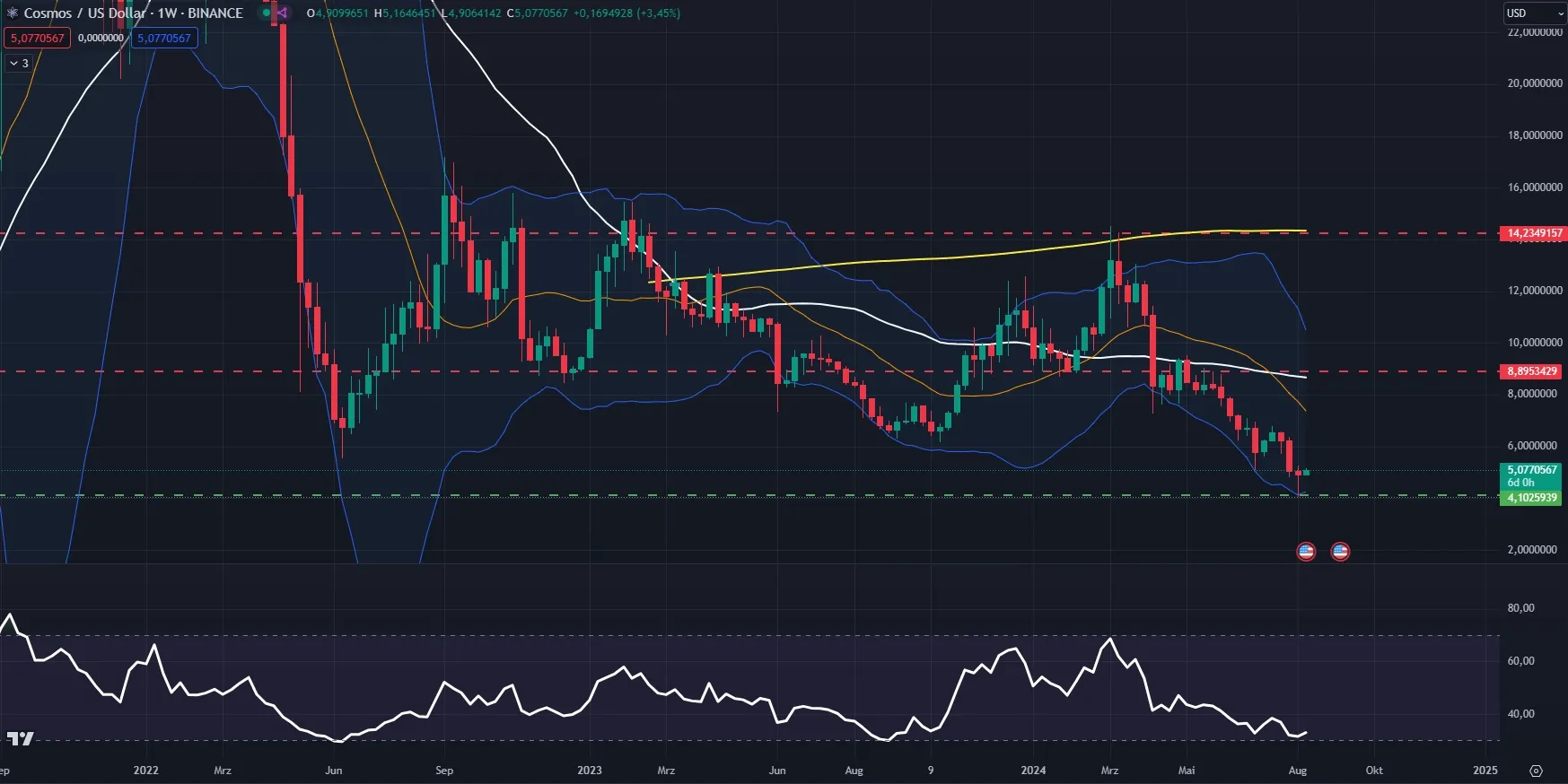Click the blue buy price box 5,0770567
This screenshot has height=784, width=1568.
pos(164,39)
